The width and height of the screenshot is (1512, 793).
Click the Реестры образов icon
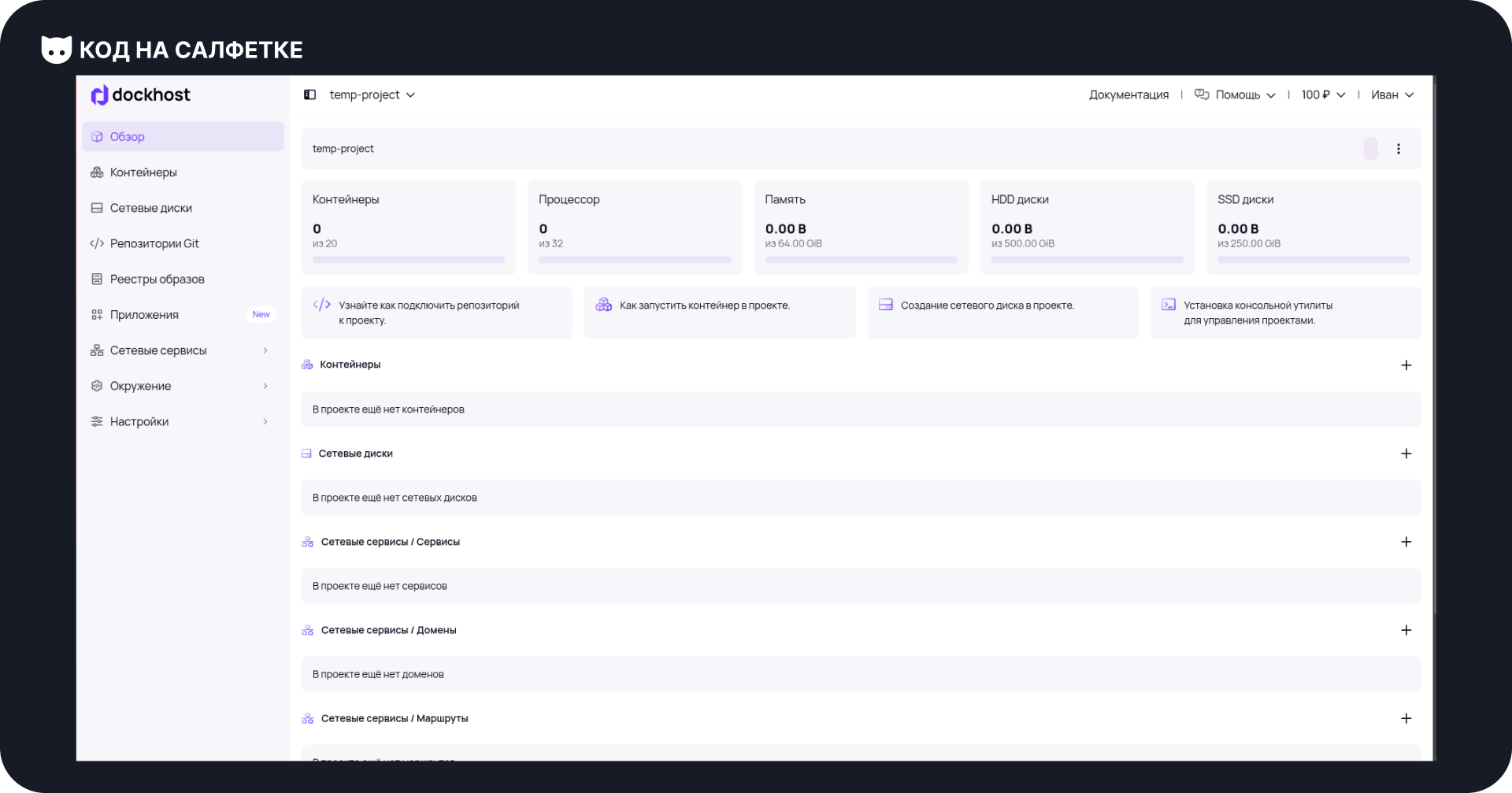[x=97, y=279]
